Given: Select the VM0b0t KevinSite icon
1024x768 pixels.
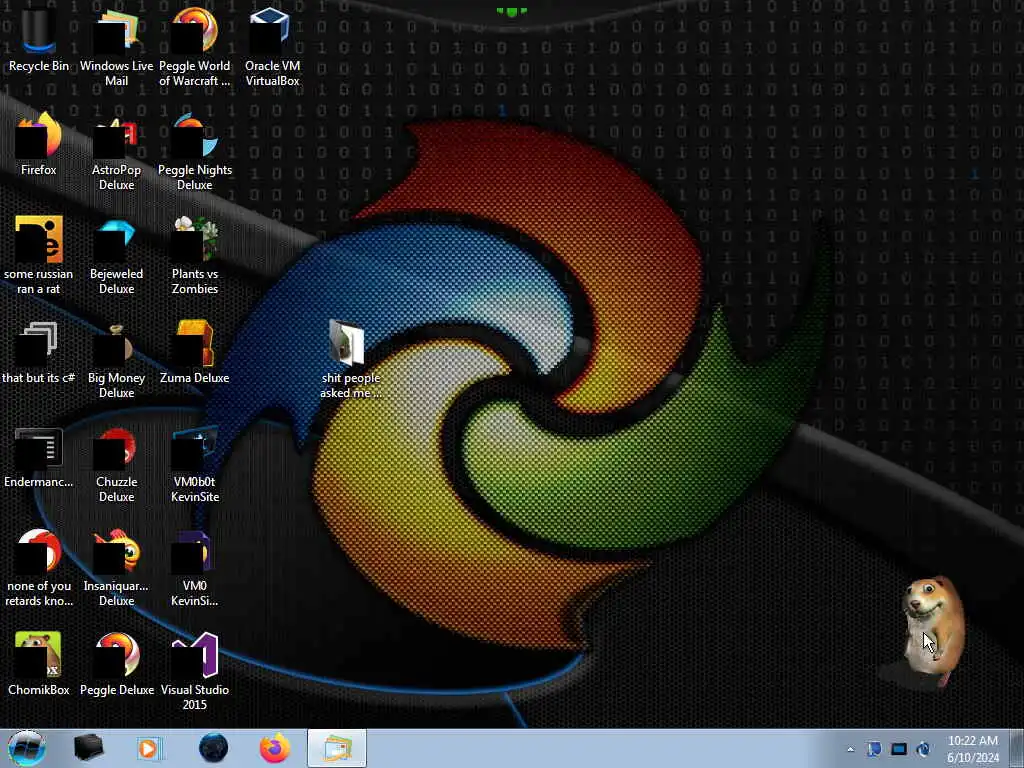Looking at the screenshot, I should click(195, 464).
